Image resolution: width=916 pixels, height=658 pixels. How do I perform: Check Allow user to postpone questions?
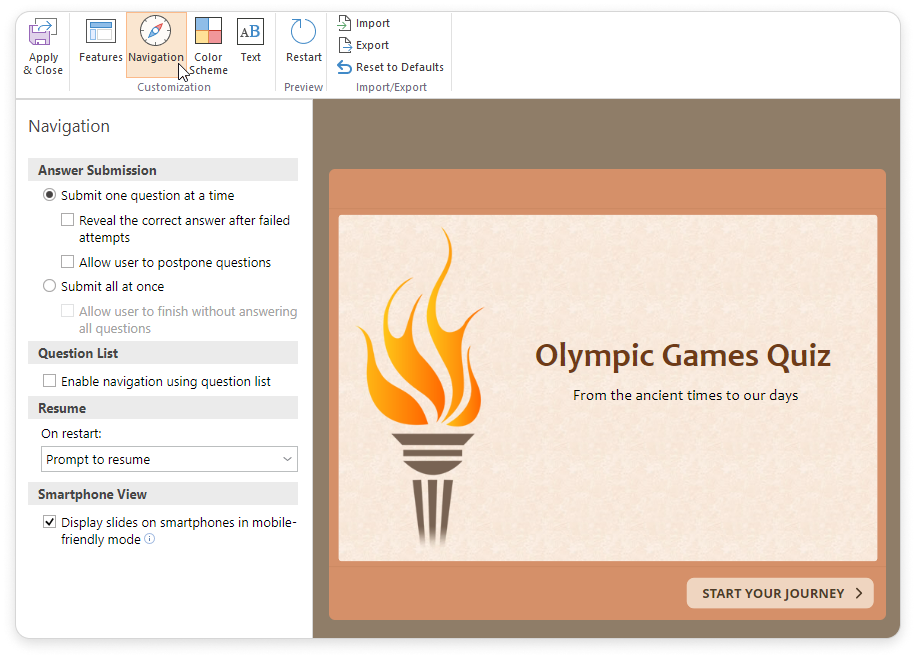tap(68, 263)
